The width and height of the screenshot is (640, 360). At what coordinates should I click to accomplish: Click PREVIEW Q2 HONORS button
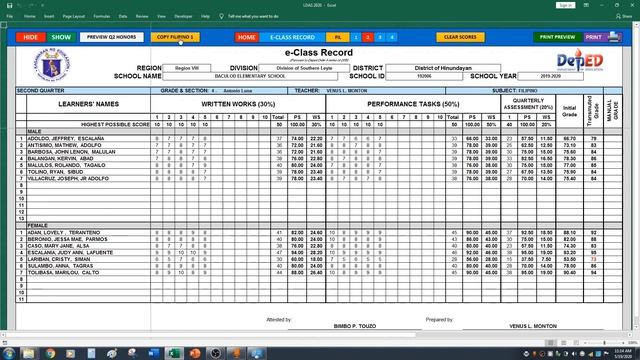click(x=111, y=37)
